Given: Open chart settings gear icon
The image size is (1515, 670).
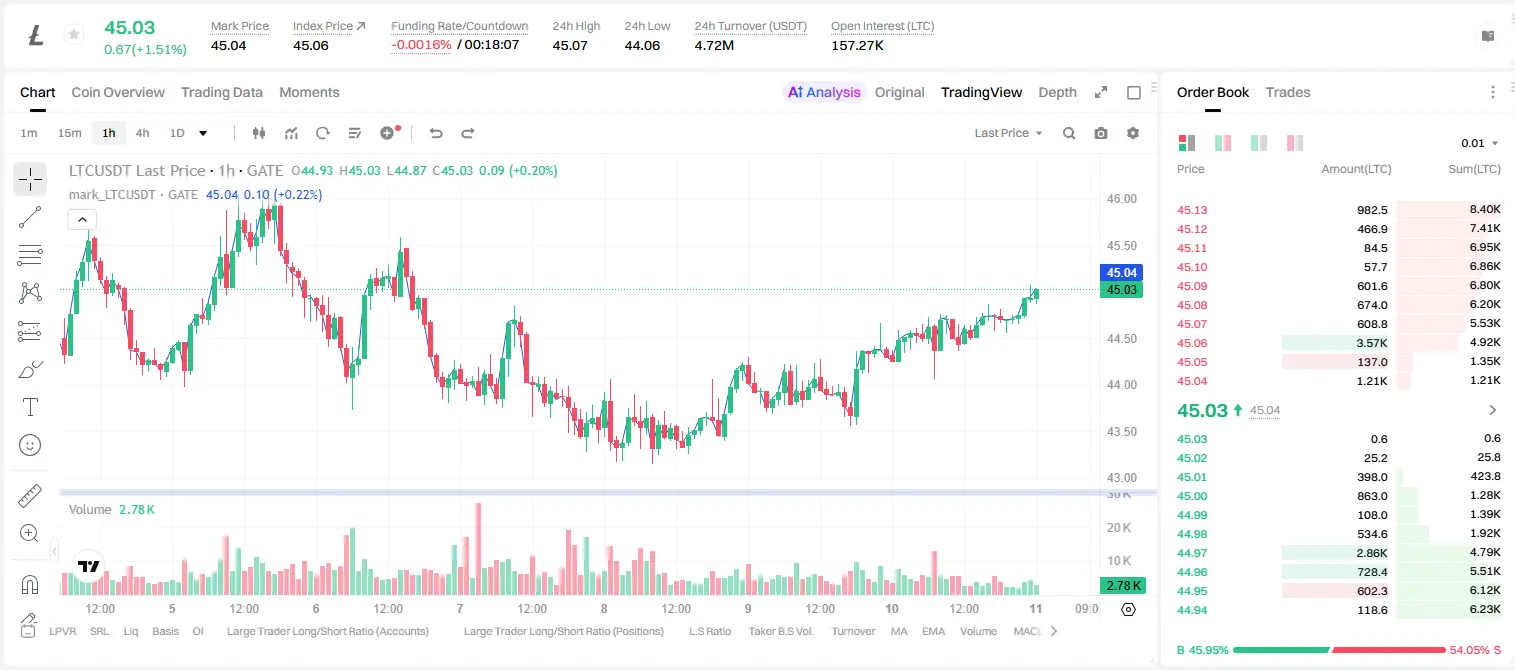Looking at the screenshot, I should pyautogui.click(x=1133, y=133).
